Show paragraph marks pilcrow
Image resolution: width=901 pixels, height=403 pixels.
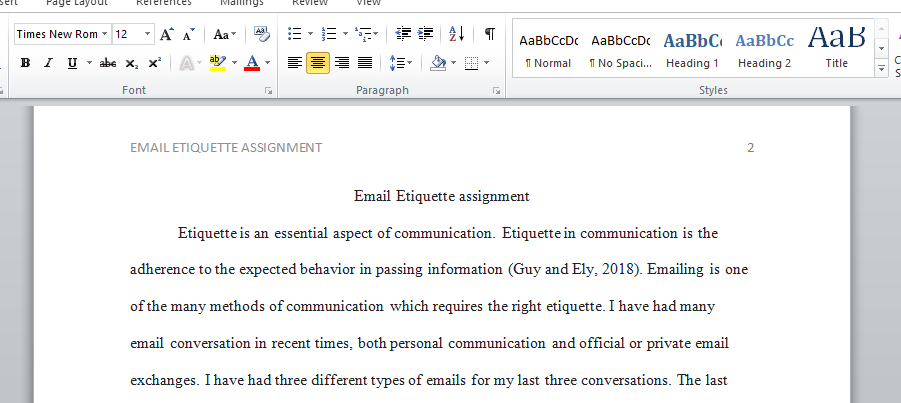[x=490, y=34]
